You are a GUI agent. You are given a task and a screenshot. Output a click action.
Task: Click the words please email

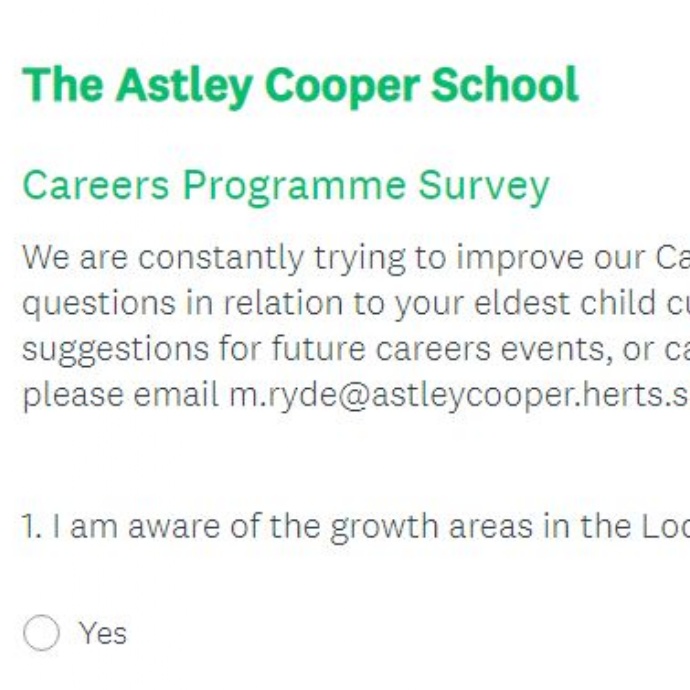pyautogui.click(x=120, y=395)
